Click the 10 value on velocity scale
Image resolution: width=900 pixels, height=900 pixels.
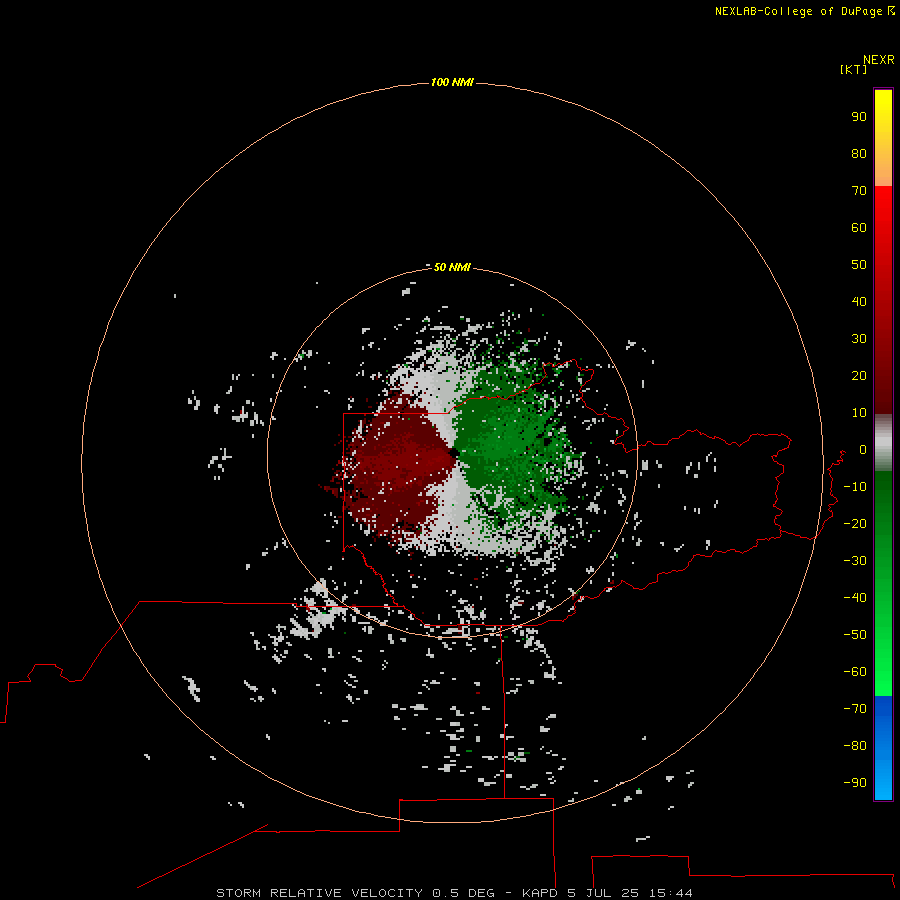point(859,413)
